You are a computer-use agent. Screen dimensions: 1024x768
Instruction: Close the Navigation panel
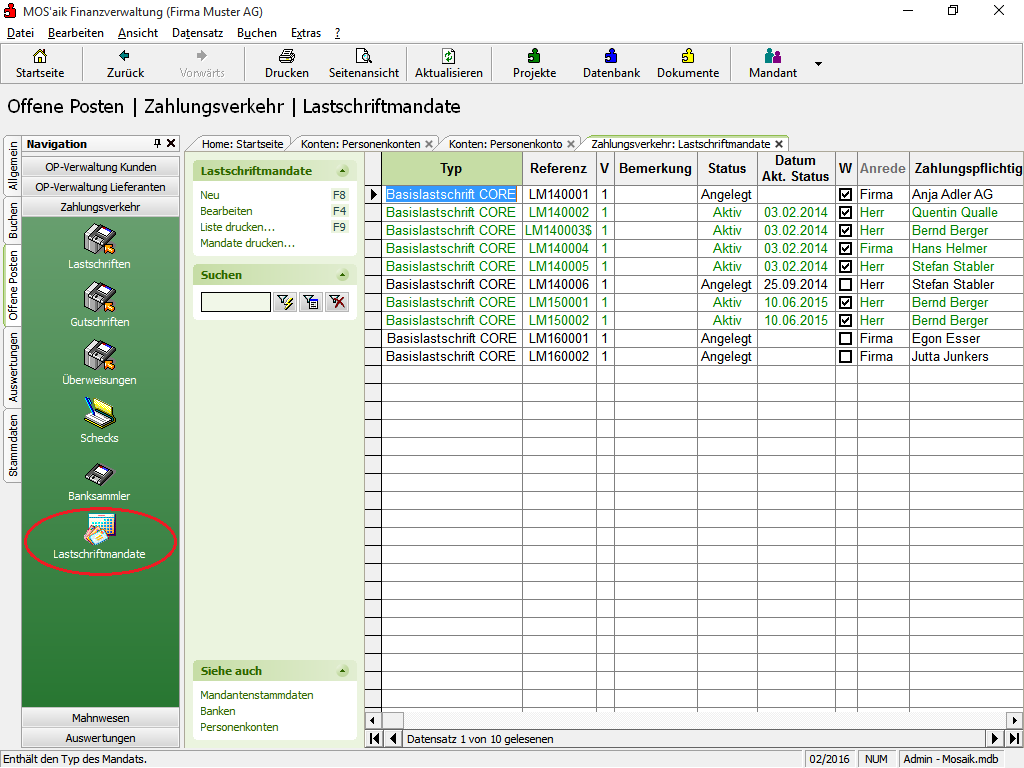tap(171, 143)
